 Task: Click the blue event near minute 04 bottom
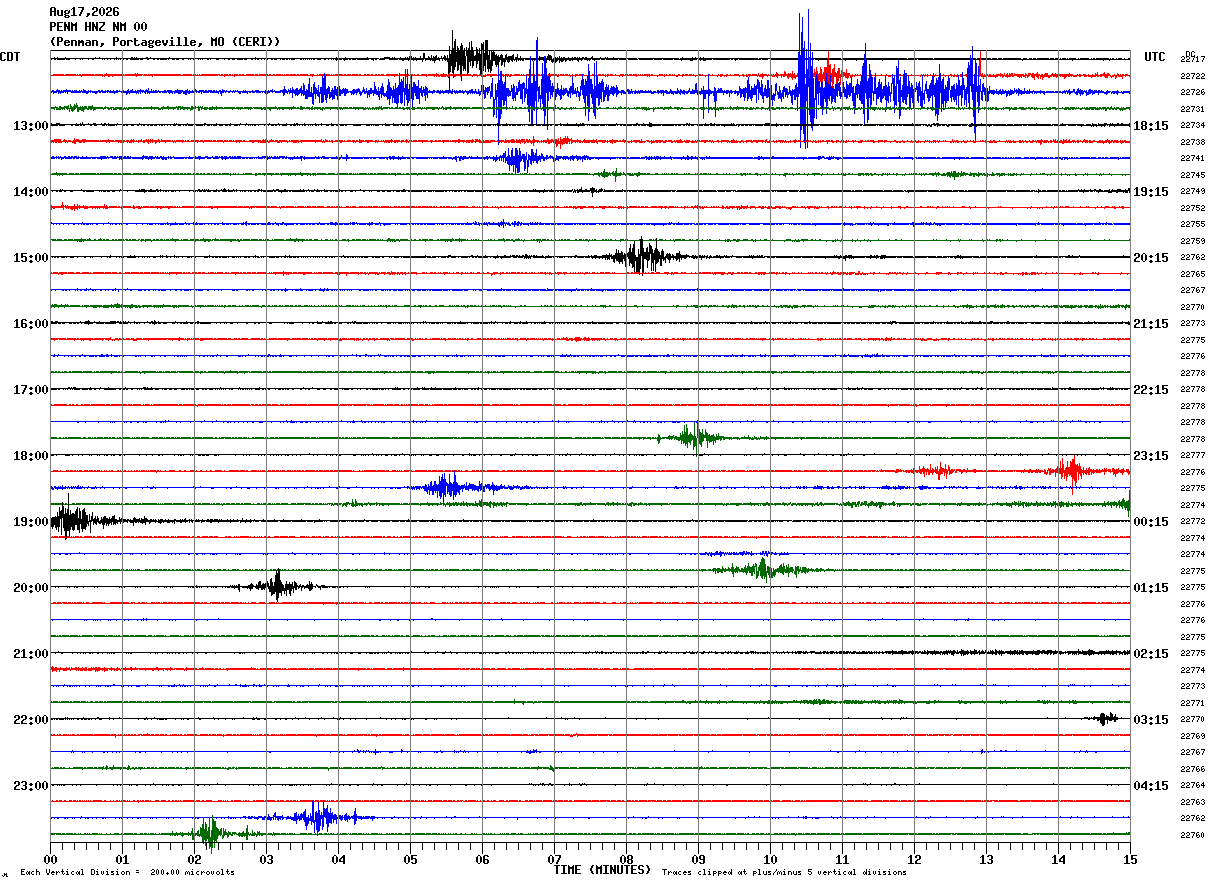point(318,817)
